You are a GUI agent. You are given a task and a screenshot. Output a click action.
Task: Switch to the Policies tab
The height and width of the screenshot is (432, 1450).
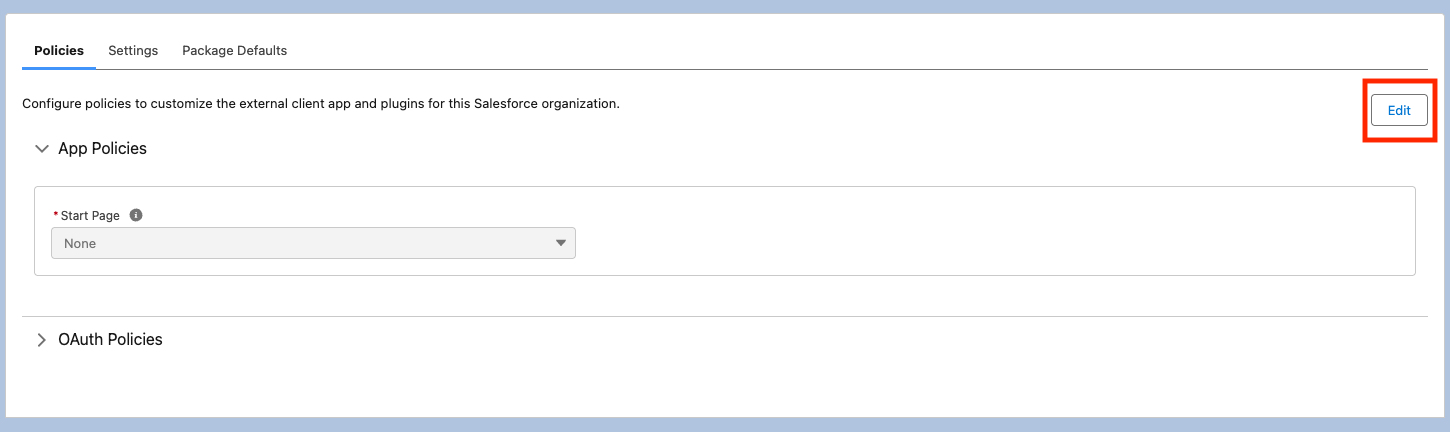pos(59,50)
